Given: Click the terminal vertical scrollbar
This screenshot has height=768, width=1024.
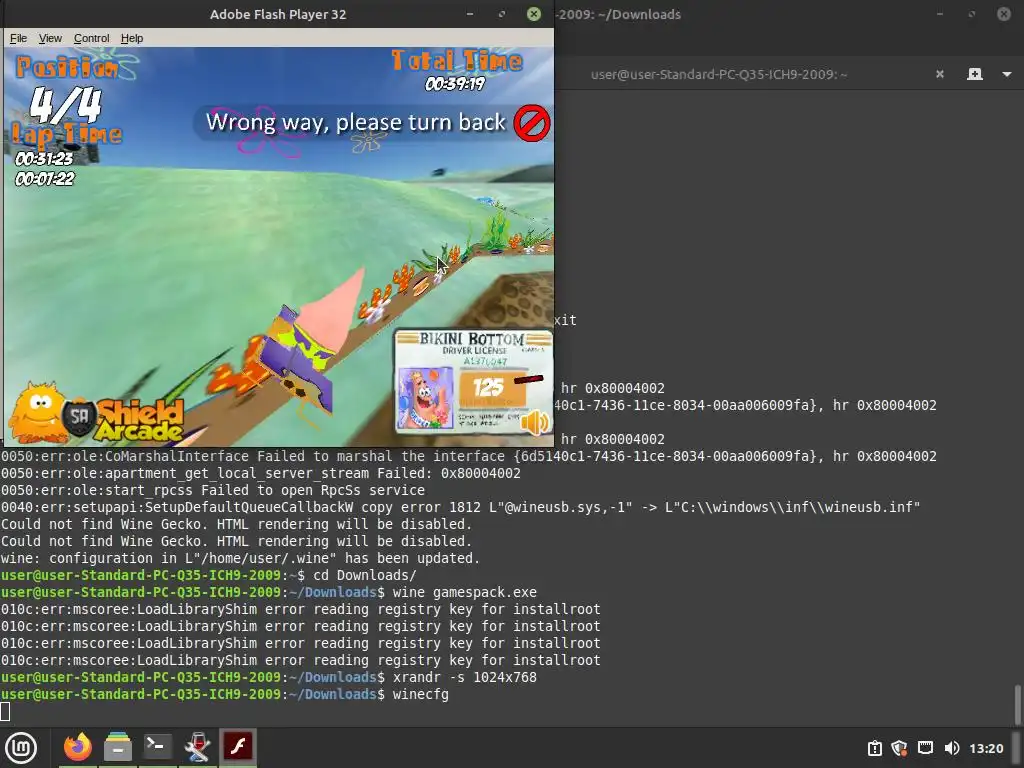Looking at the screenshot, I should coord(1017,705).
